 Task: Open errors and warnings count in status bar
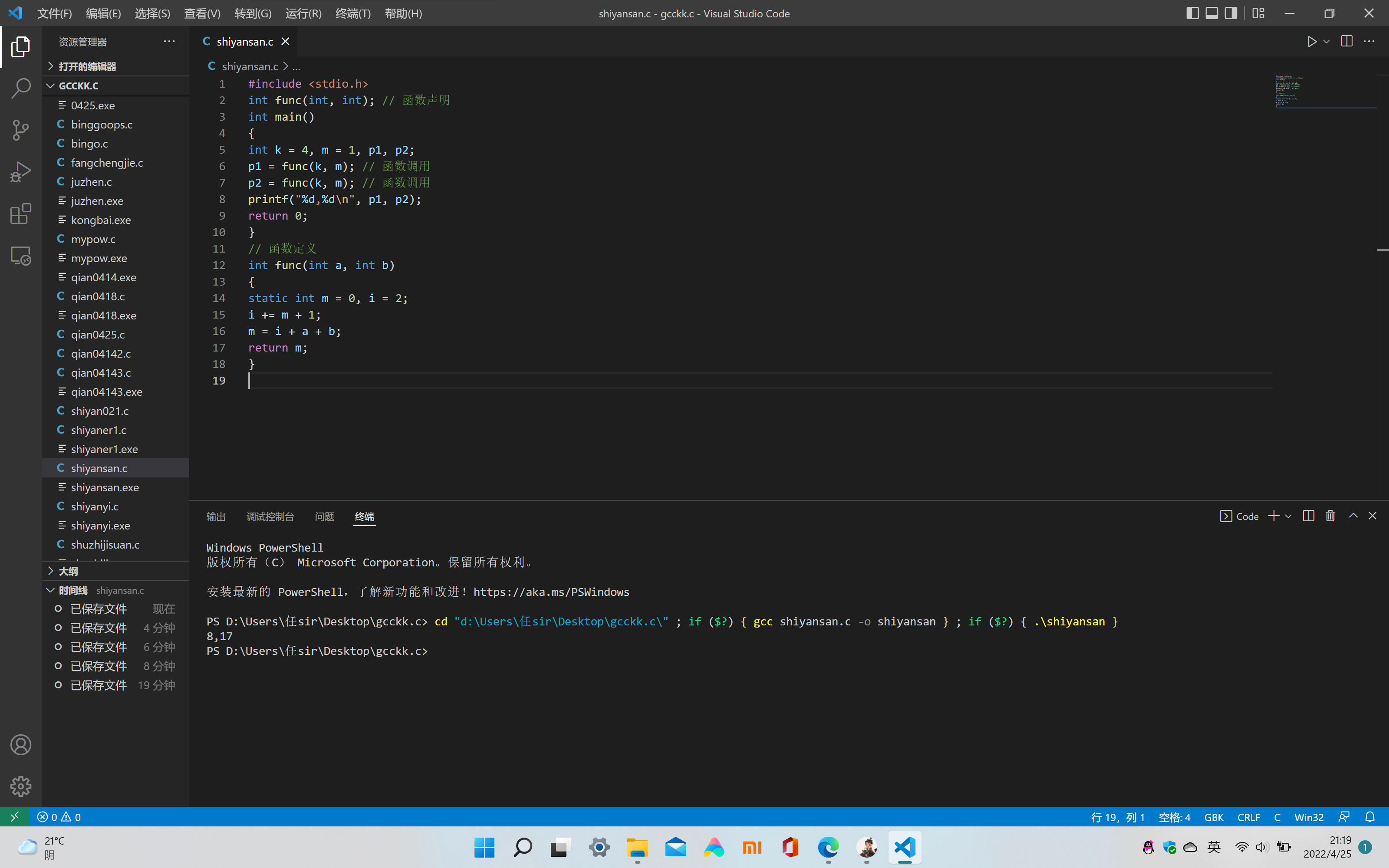tap(59, 816)
